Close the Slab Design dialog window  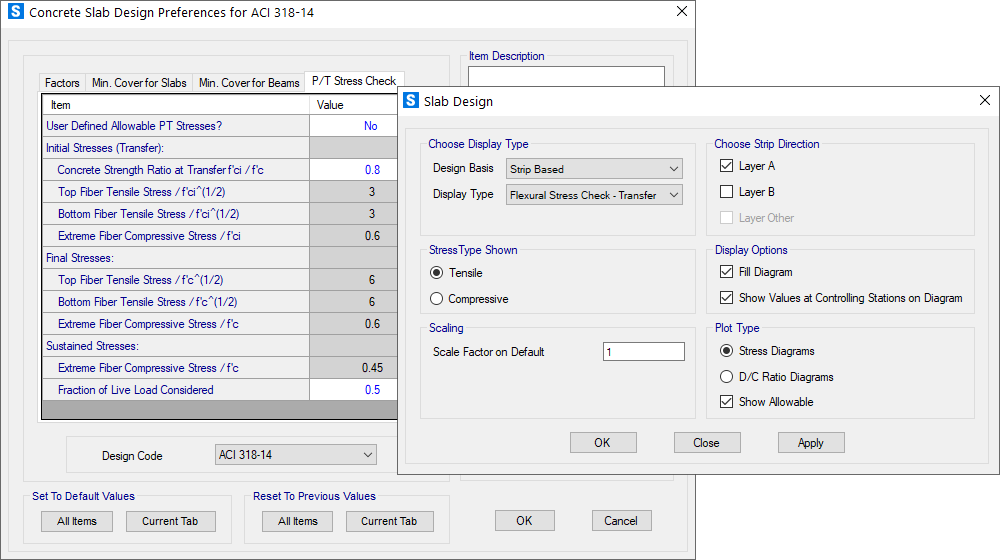[x=985, y=101]
